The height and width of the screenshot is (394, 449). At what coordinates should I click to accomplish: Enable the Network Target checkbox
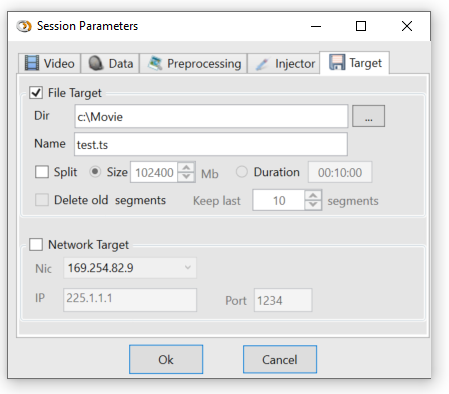point(36,244)
